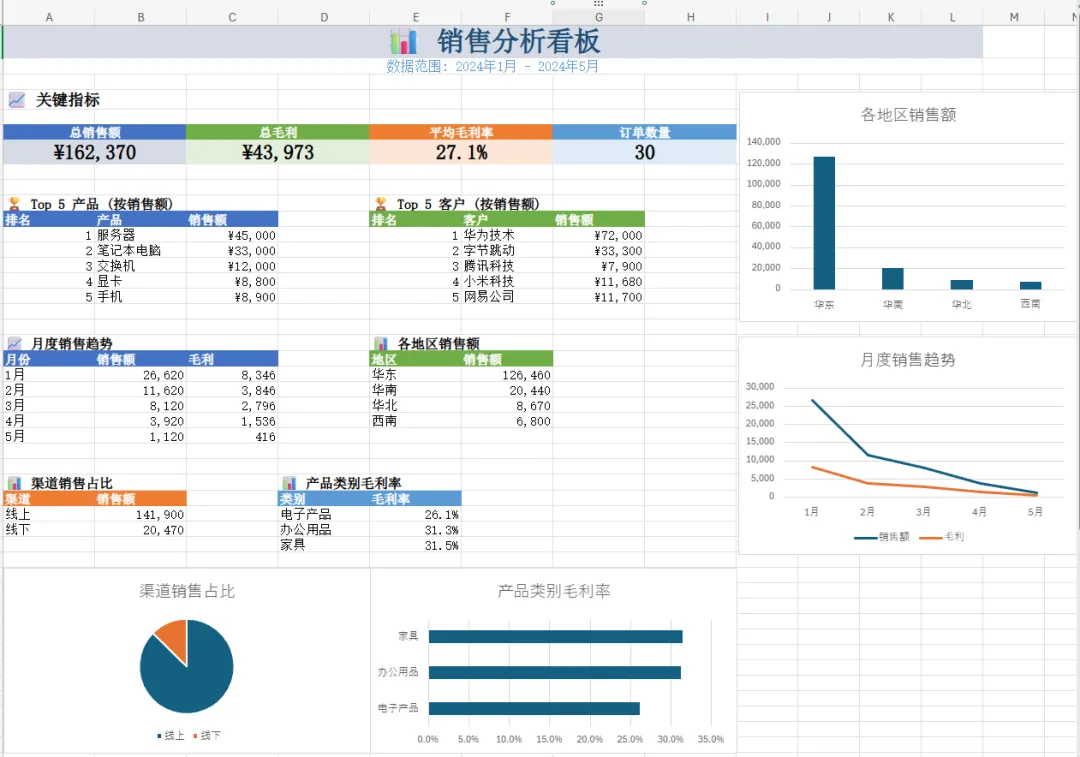
Task: Select the 平均毛利率 value 27.1%
Action: tap(461, 152)
